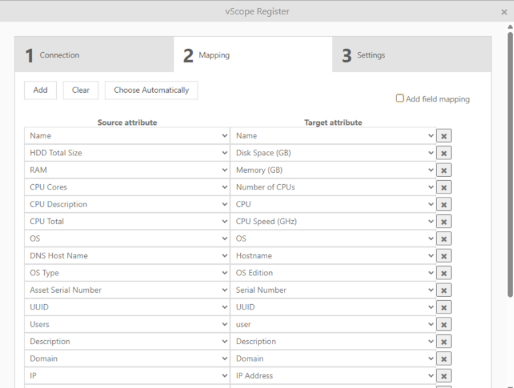Open the Serial Number target dropdown
The image size is (514, 388).
tap(333, 290)
